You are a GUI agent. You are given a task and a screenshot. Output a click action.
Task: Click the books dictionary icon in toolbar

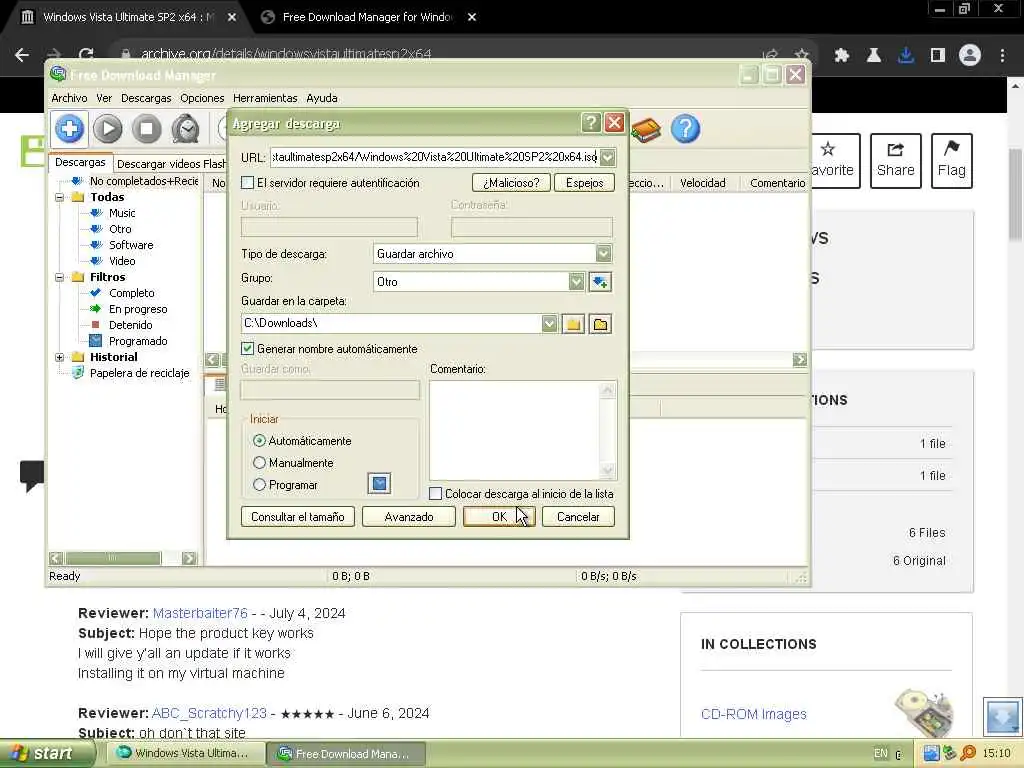(x=646, y=129)
